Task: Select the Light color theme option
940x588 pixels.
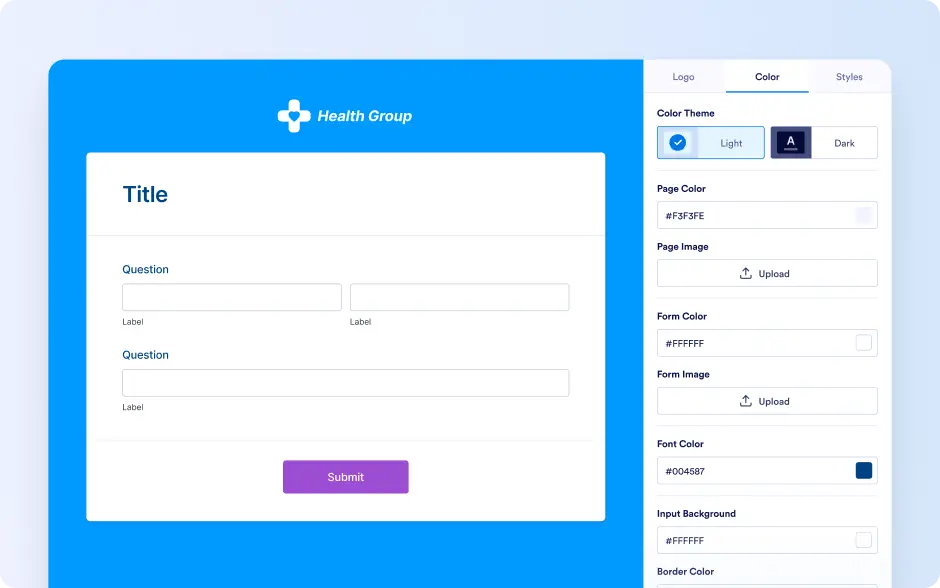Action: 710,143
